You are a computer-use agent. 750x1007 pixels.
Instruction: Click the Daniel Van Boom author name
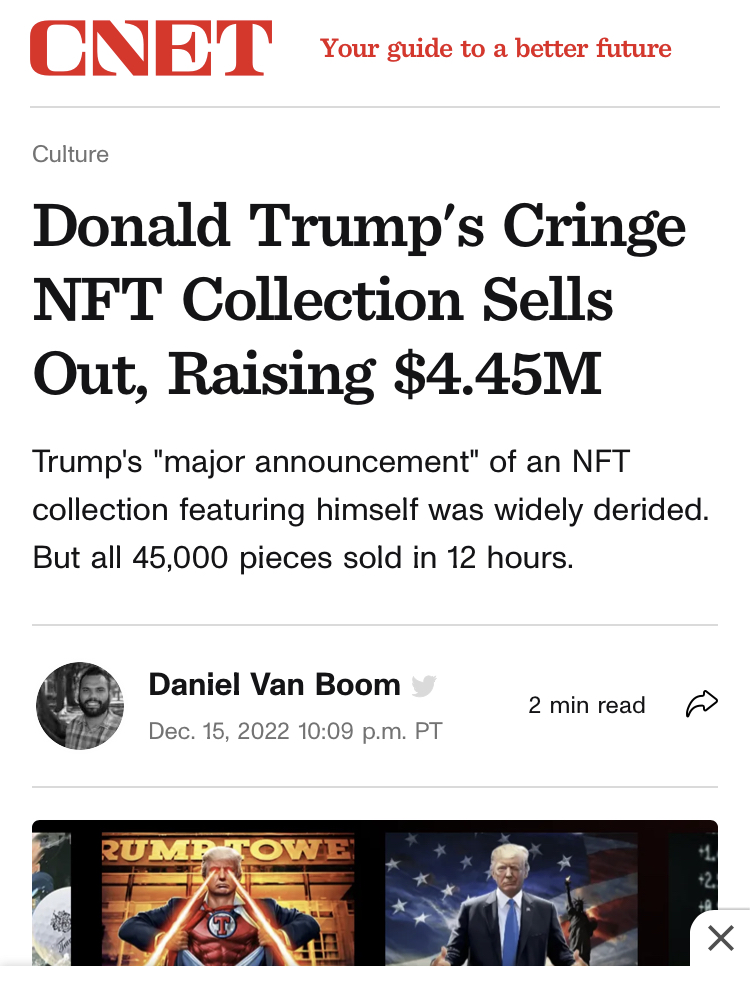click(x=274, y=685)
